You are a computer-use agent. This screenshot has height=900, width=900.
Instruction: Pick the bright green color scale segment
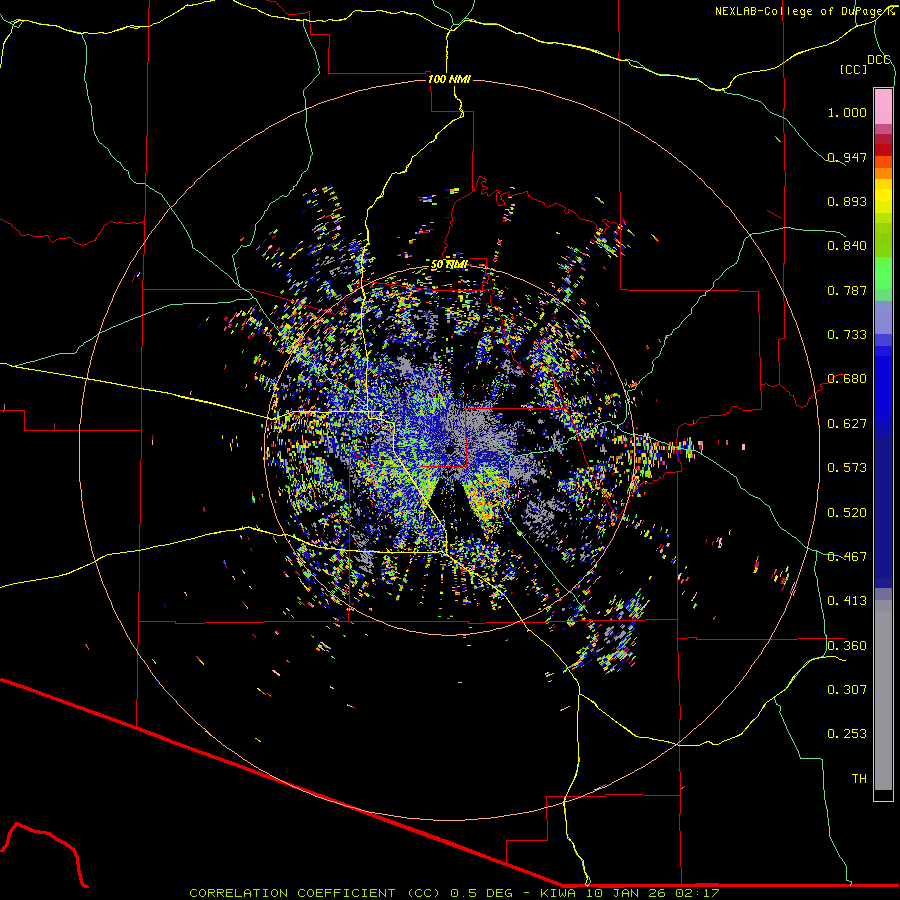[883, 273]
